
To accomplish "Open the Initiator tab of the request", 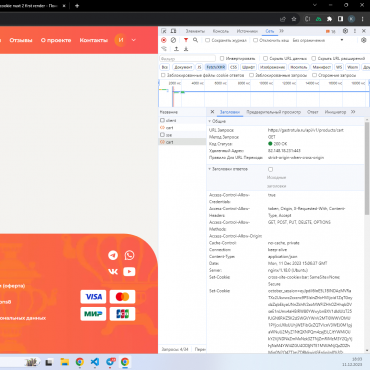I will pos(335,112).
